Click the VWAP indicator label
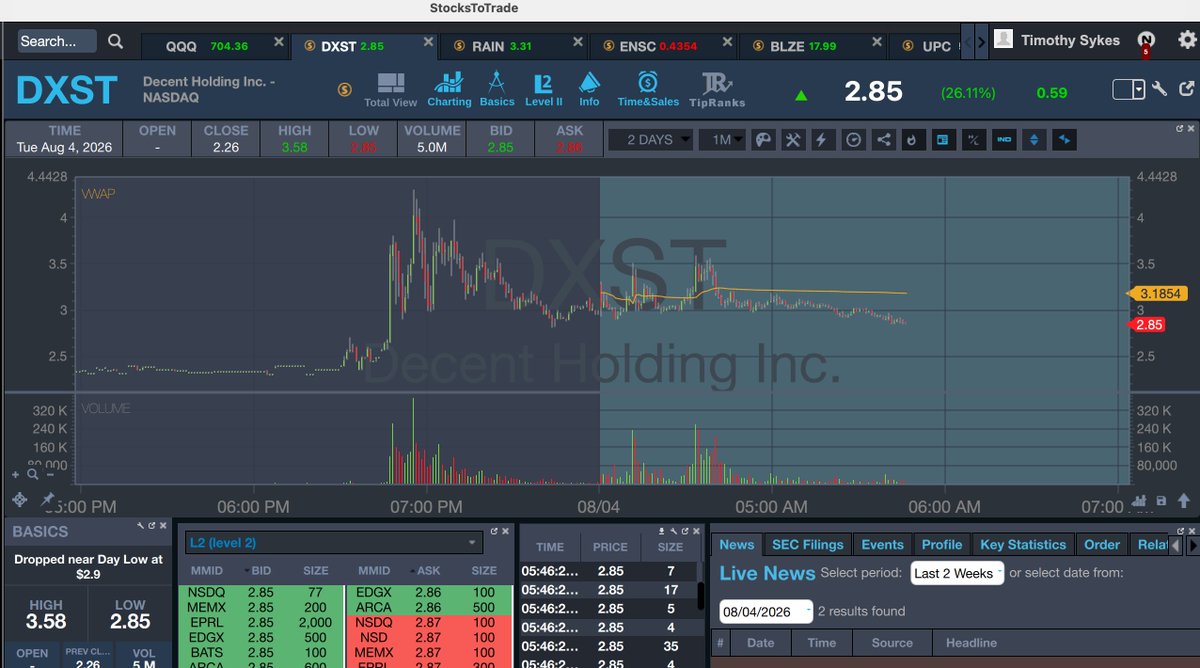 tap(98, 193)
